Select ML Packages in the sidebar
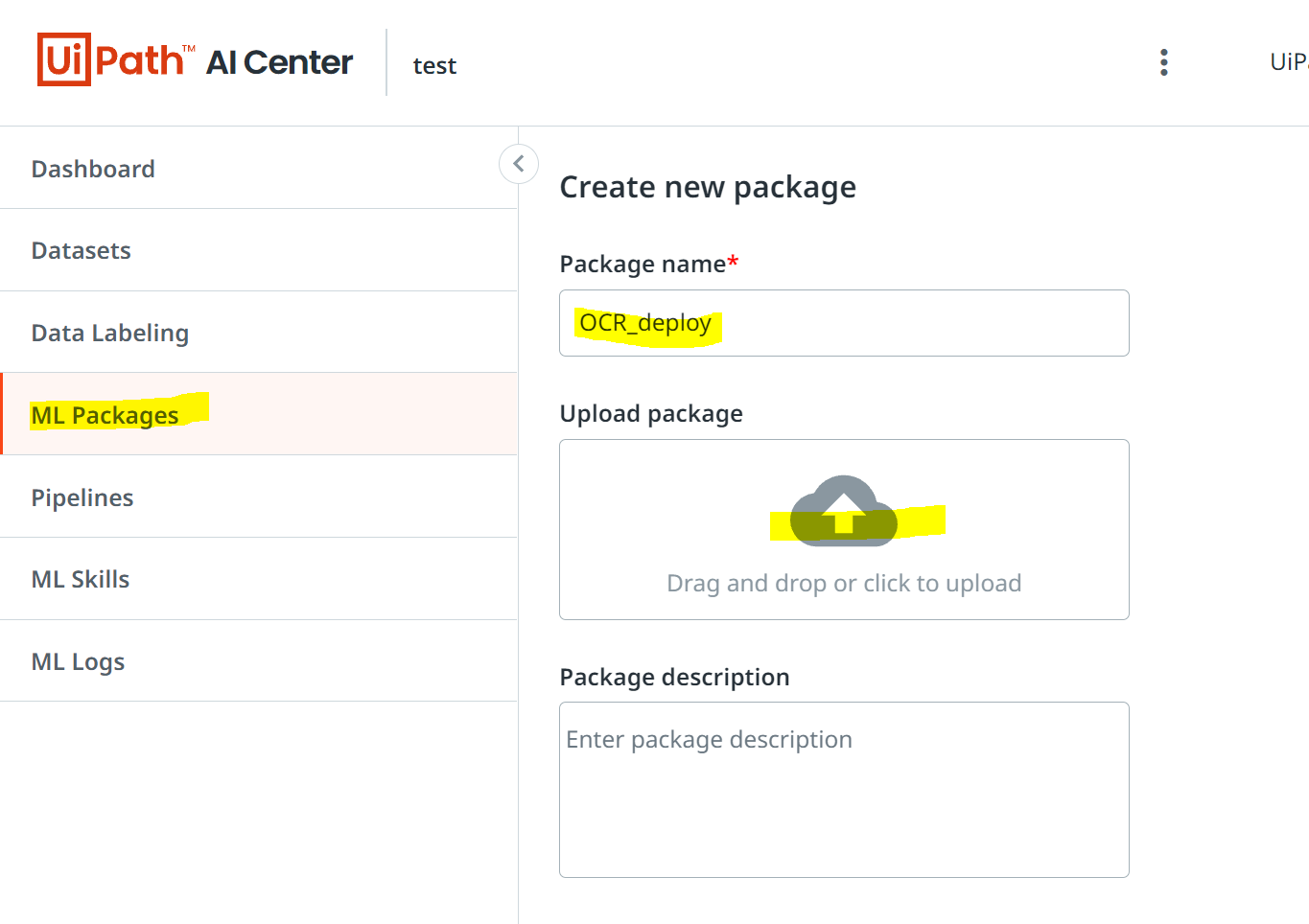This screenshot has width=1309, height=924. [105, 415]
